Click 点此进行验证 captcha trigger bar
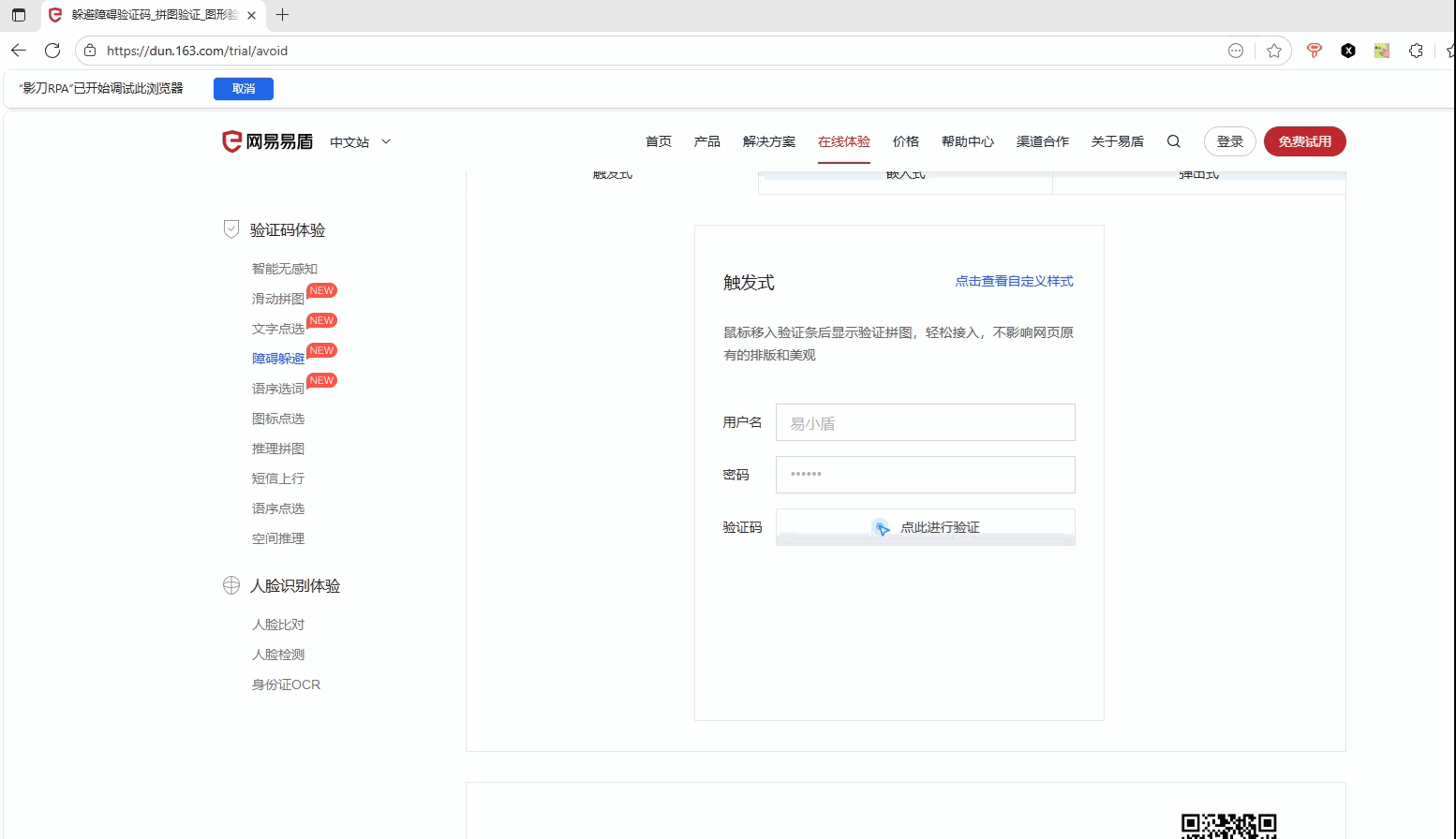This screenshot has width=1456, height=839. (925, 527)
